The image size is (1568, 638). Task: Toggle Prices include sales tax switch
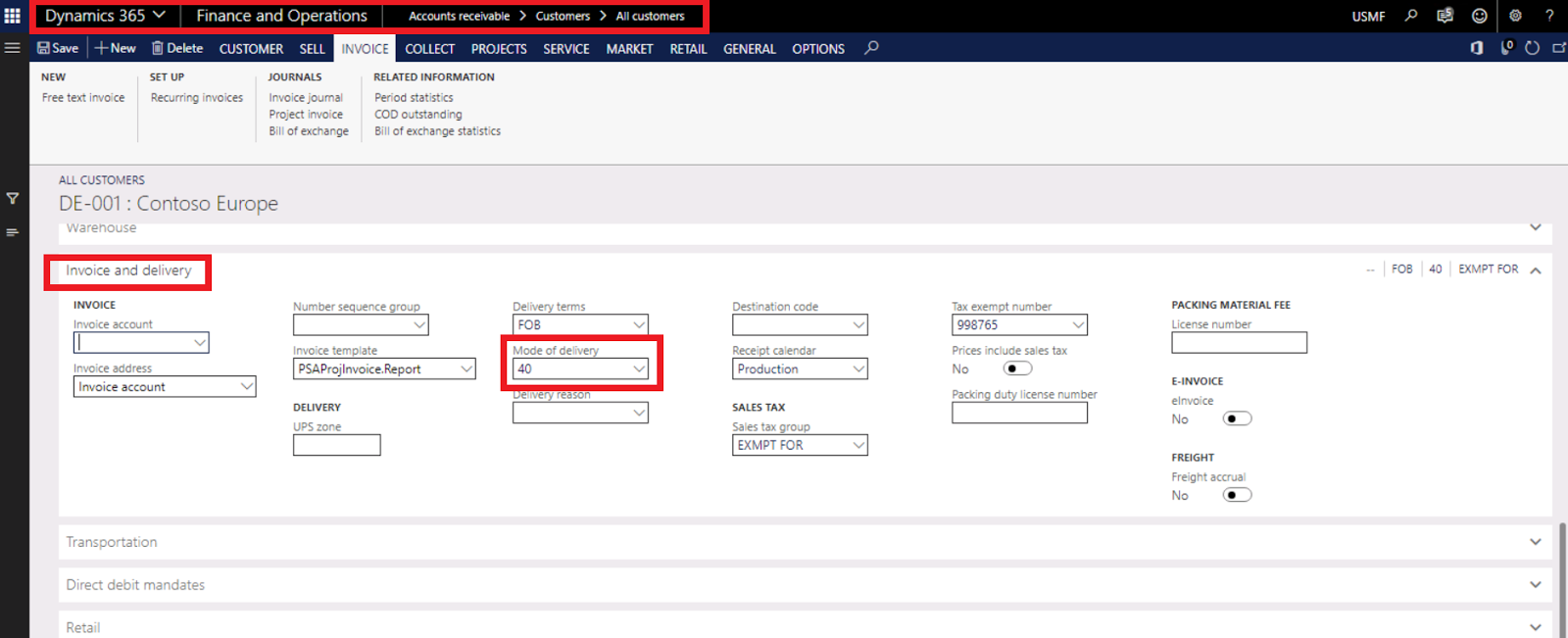pyautogui.click(x=1017, y=368)
